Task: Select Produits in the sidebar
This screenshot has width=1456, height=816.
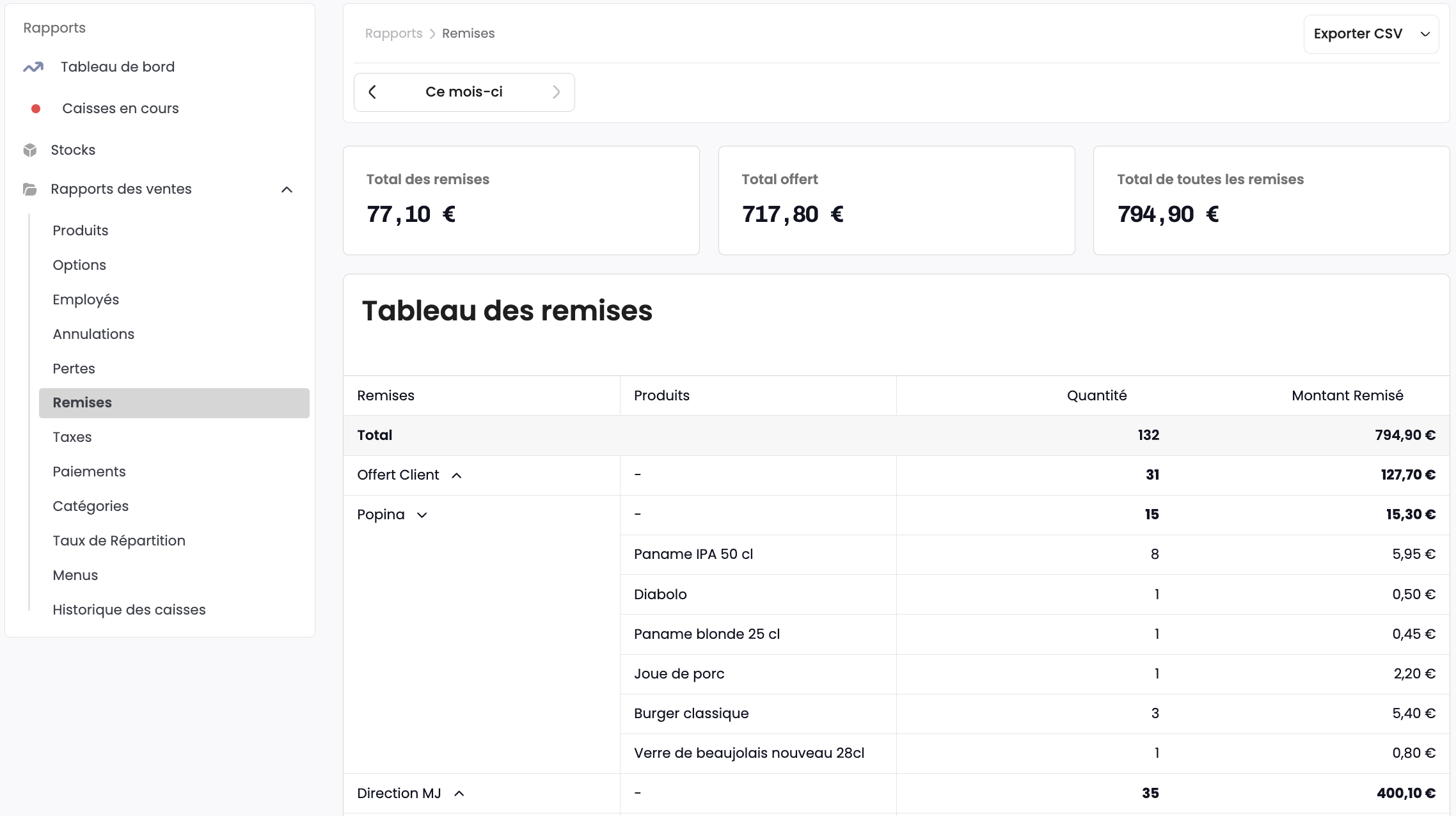Action: [x=80, y=230]
